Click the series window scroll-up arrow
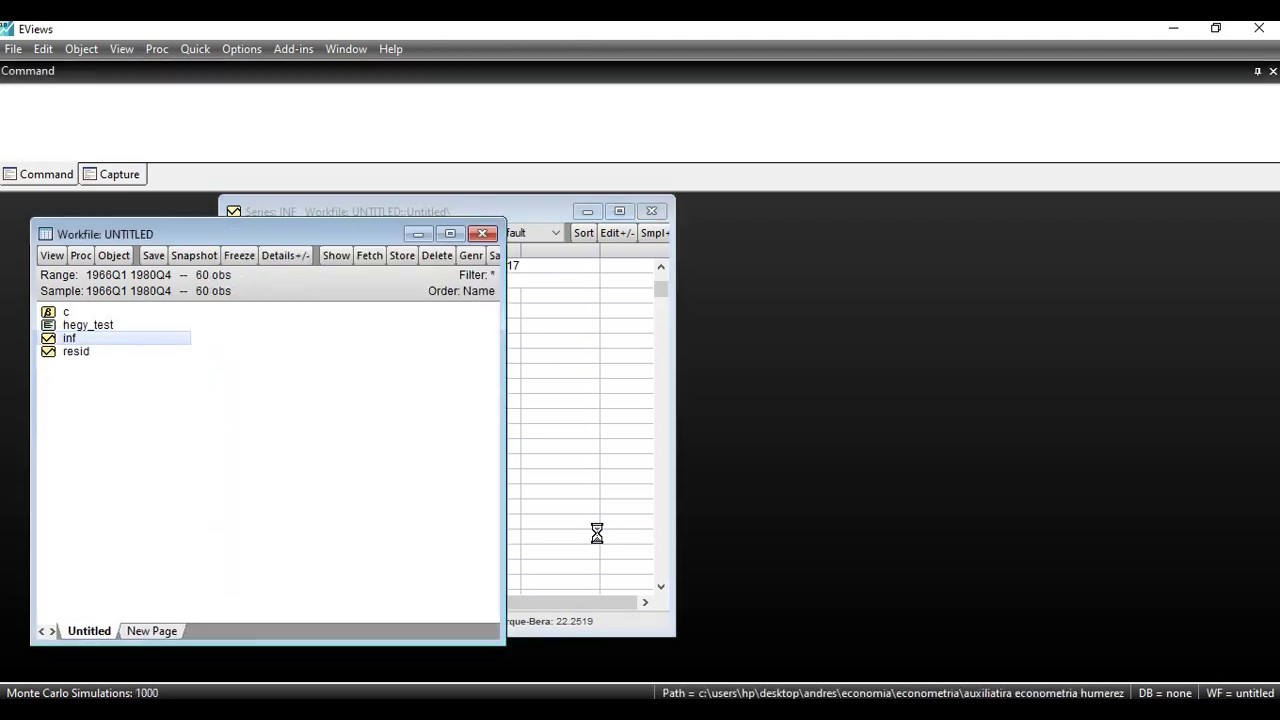This screenshot has width=1280, height=720. tap(660, 267)
